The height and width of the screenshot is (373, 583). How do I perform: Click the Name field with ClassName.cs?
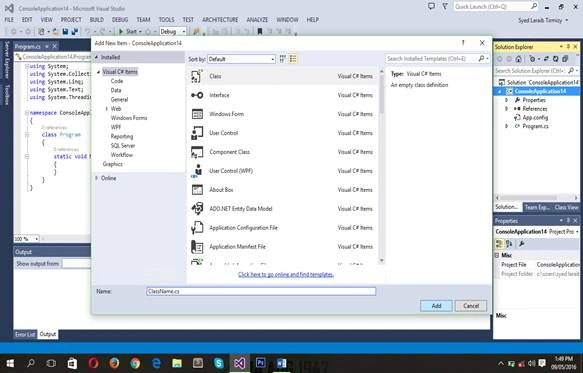coord(261,291)
